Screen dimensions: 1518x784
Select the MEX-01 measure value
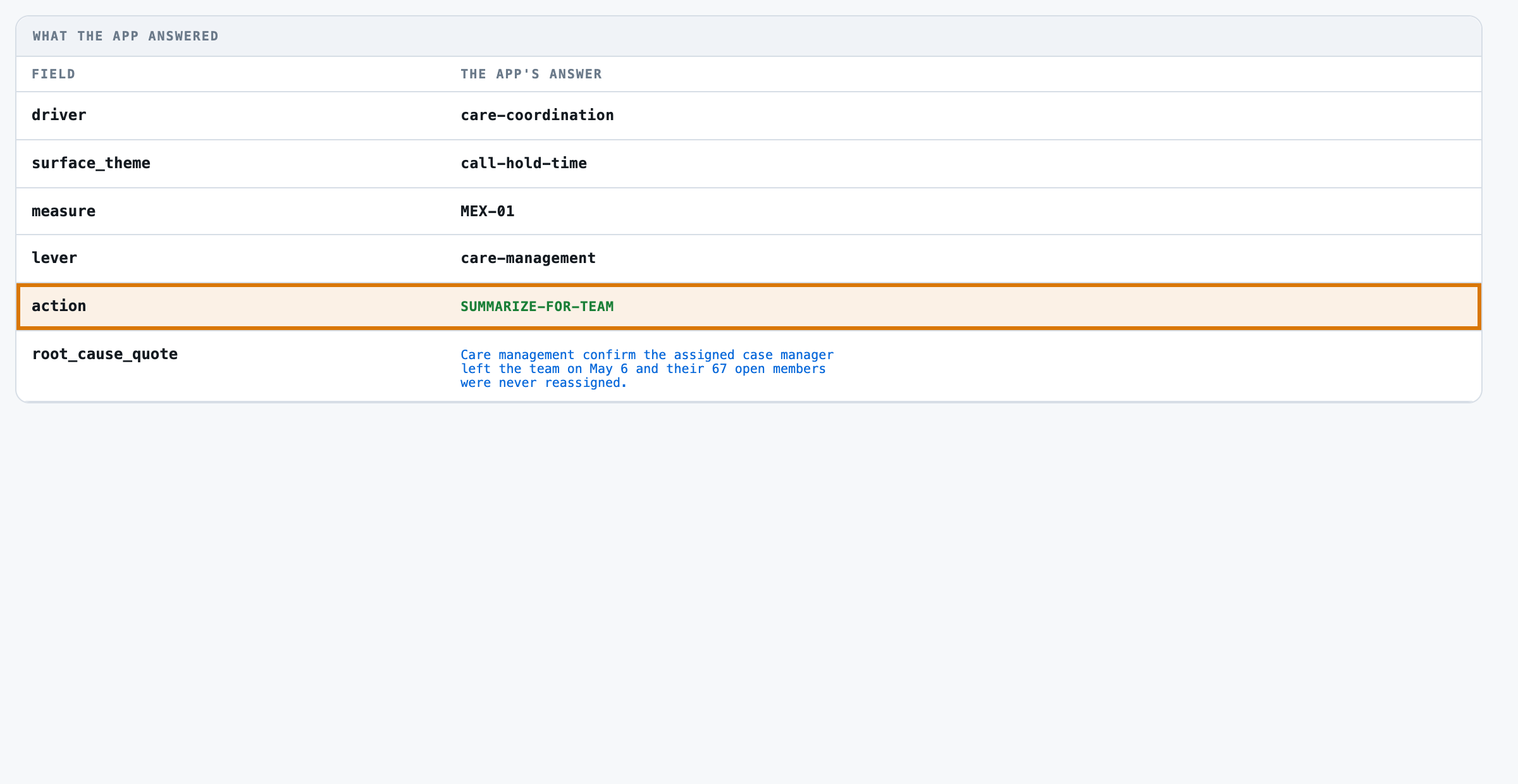click(488, 211)
